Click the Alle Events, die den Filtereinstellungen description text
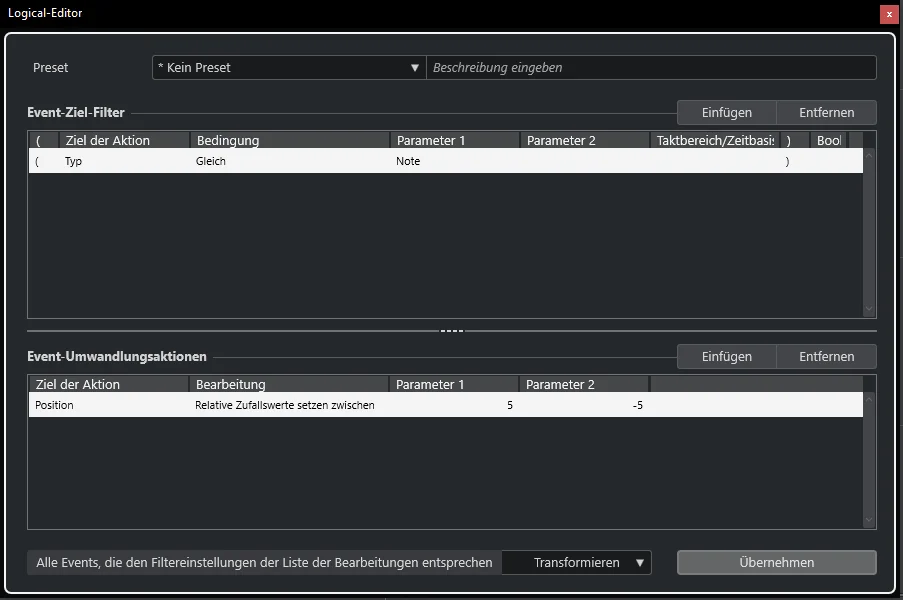This screenshot has height=600, width=903. tap(264, 563)
